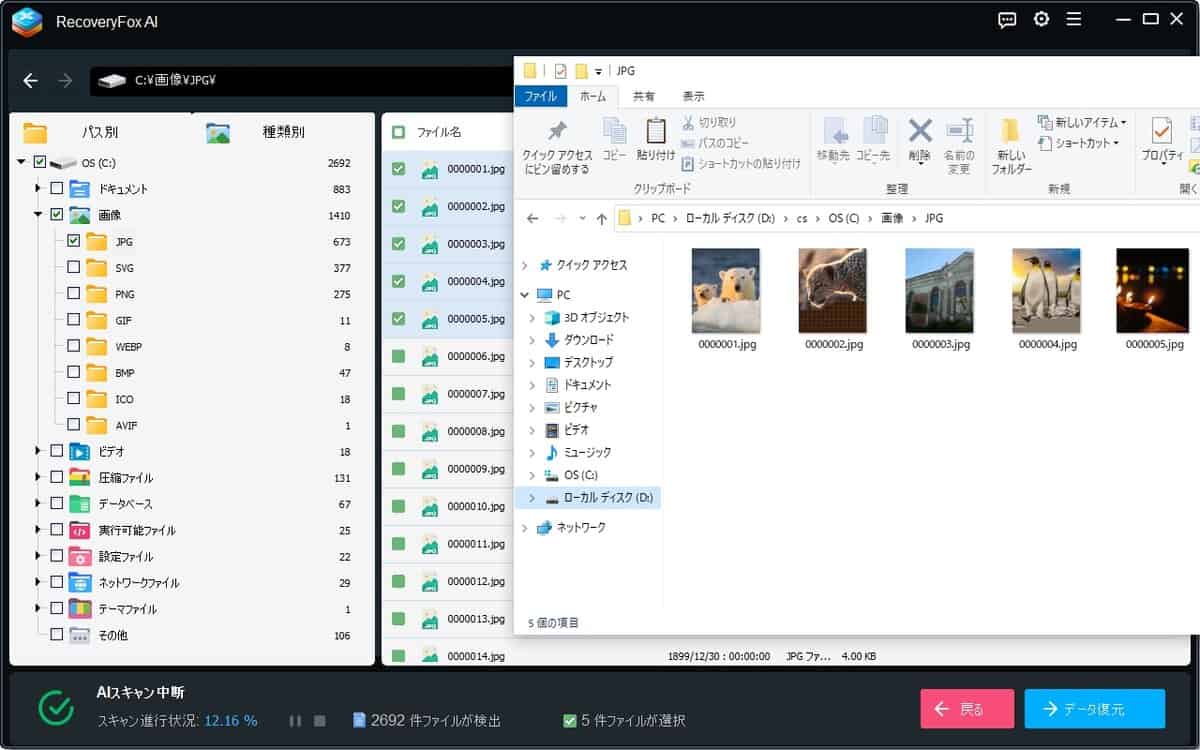Collapse the 画像 tree node
Image resolution: width=1200 pixels, height=750 pixels.
(38, 214)
